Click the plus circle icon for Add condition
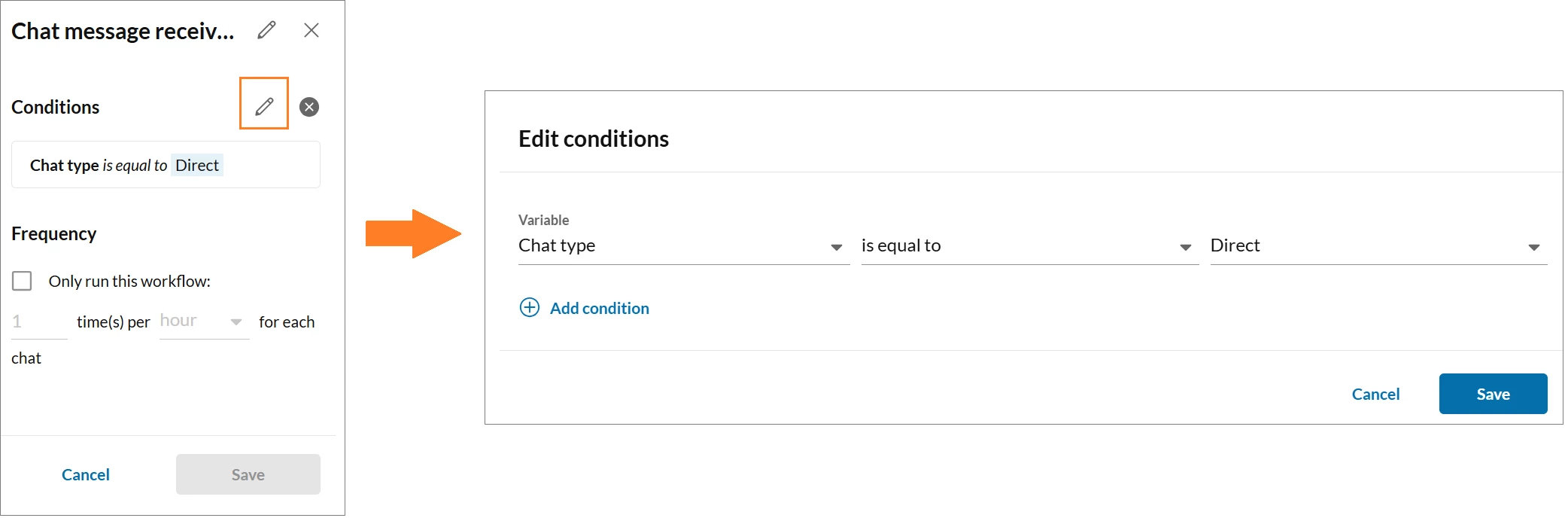 (x=530, y=307)
